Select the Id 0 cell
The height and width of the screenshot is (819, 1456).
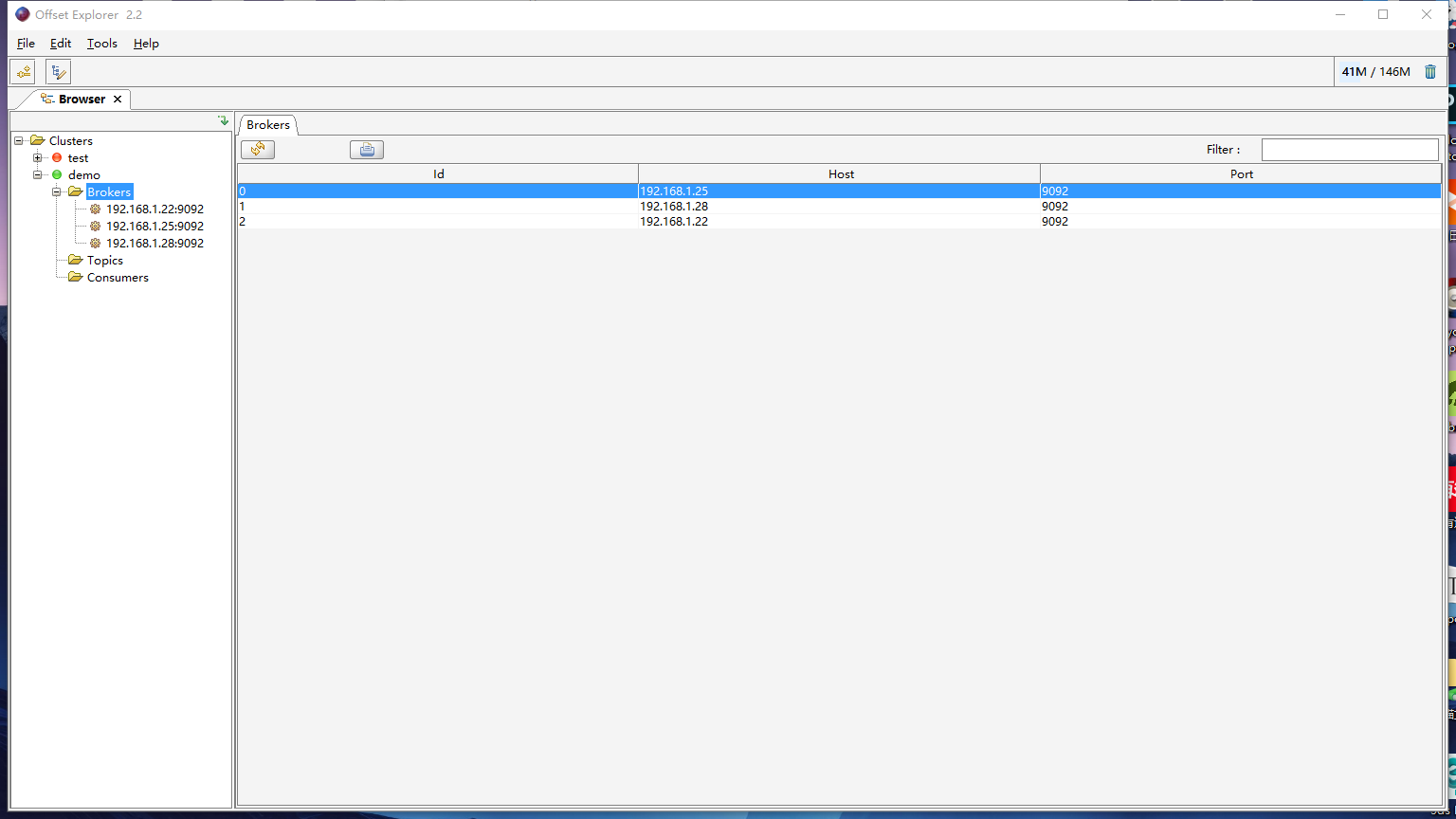point(438,191)
